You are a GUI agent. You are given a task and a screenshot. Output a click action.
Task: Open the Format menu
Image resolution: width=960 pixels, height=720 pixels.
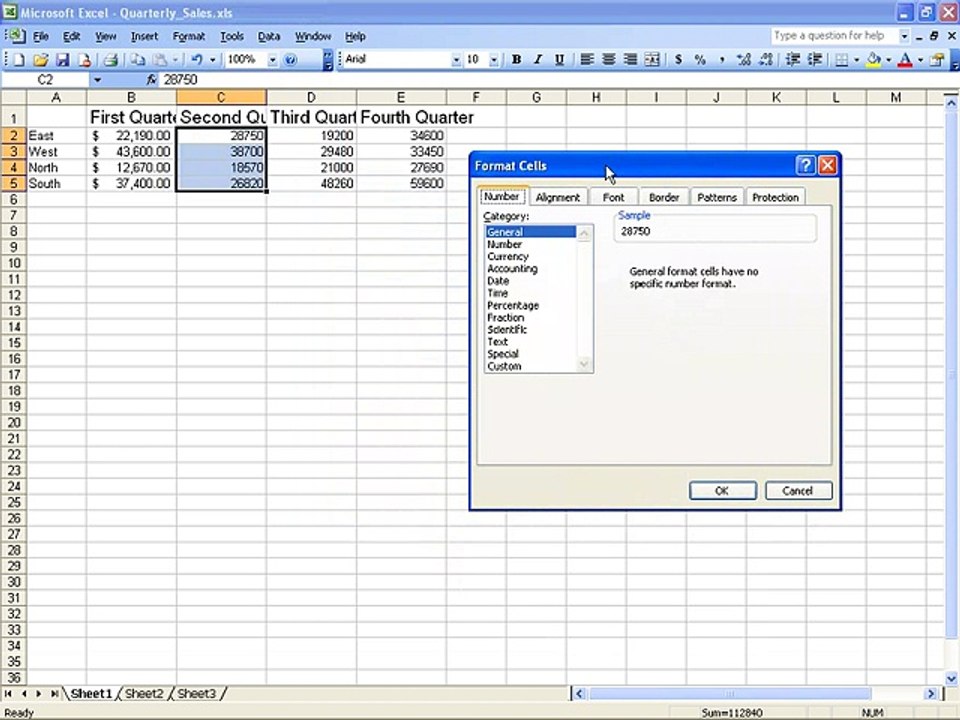(189, 37)
